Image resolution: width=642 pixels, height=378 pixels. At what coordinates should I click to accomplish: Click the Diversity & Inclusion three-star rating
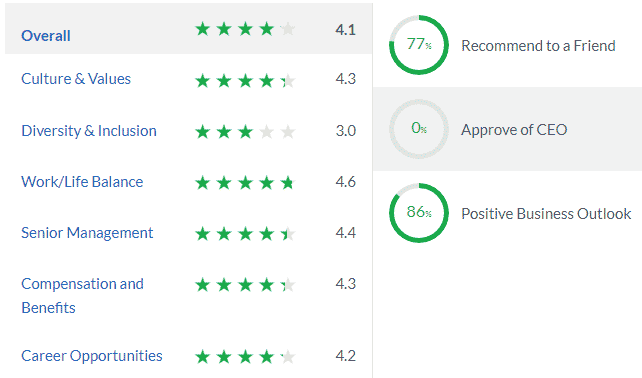click(245, 132)
